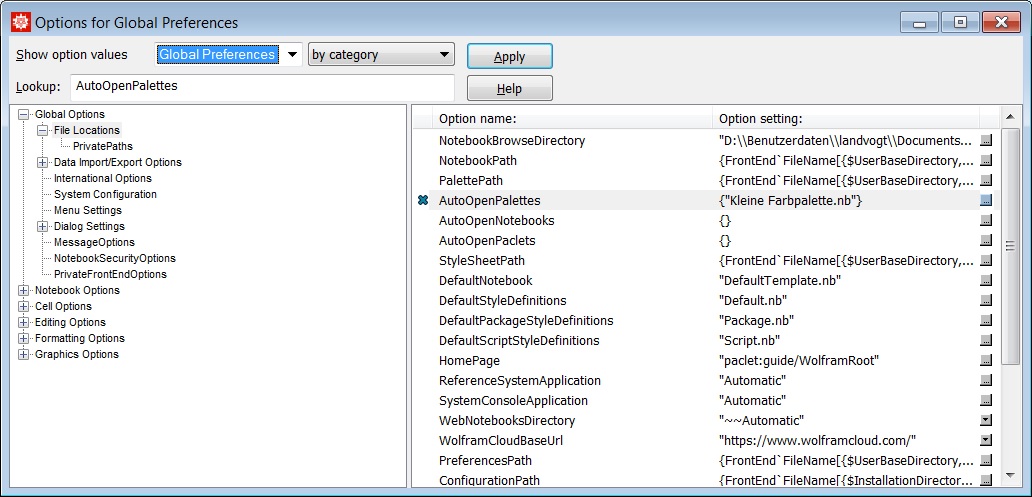Expand Data Import/Export Options node
The image size is (1032, 497).
coord(43,163)
